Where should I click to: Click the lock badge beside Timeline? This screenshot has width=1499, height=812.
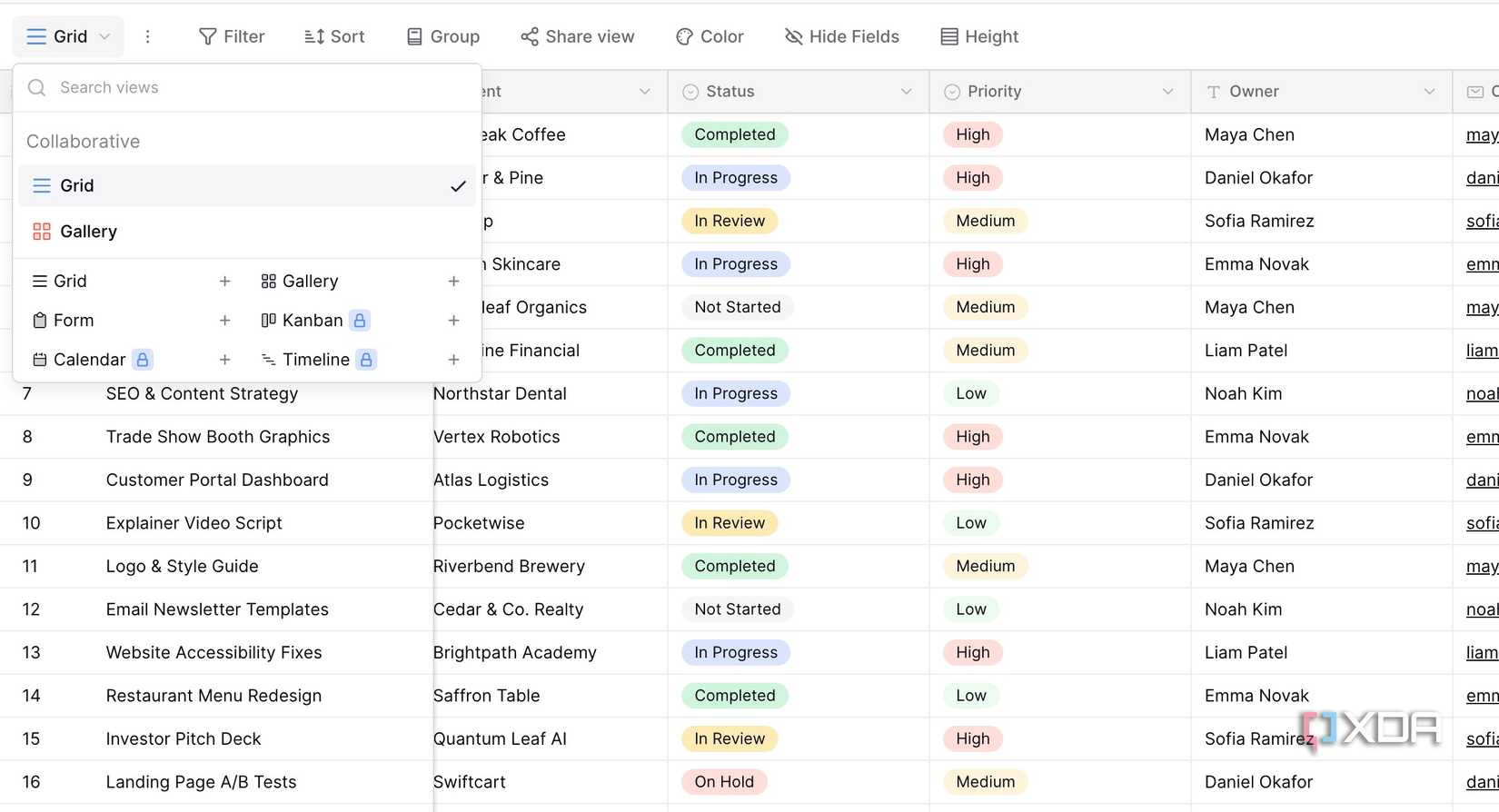pos(366,360)
